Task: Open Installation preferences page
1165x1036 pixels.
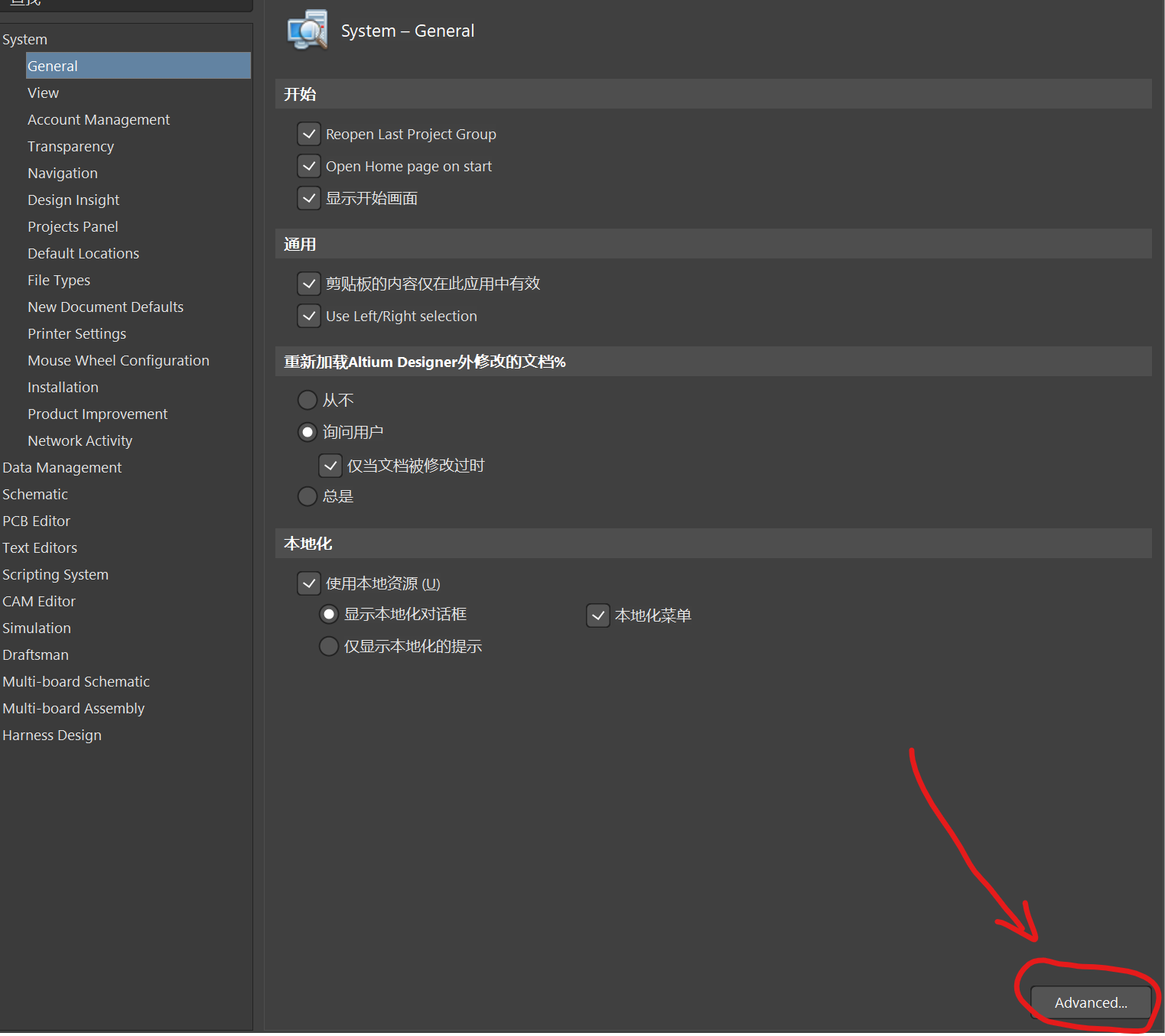Action: tap(63, 388)
